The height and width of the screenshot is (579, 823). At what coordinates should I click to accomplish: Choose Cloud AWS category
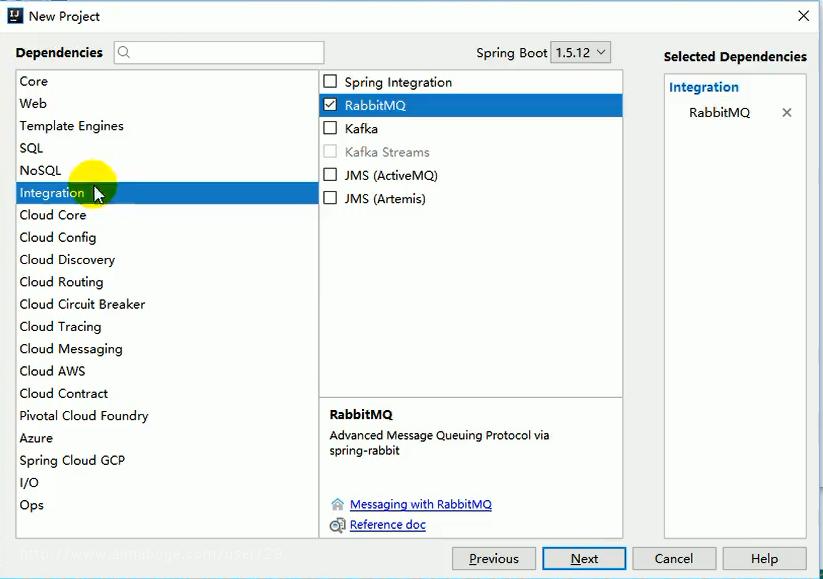[167, 371]
